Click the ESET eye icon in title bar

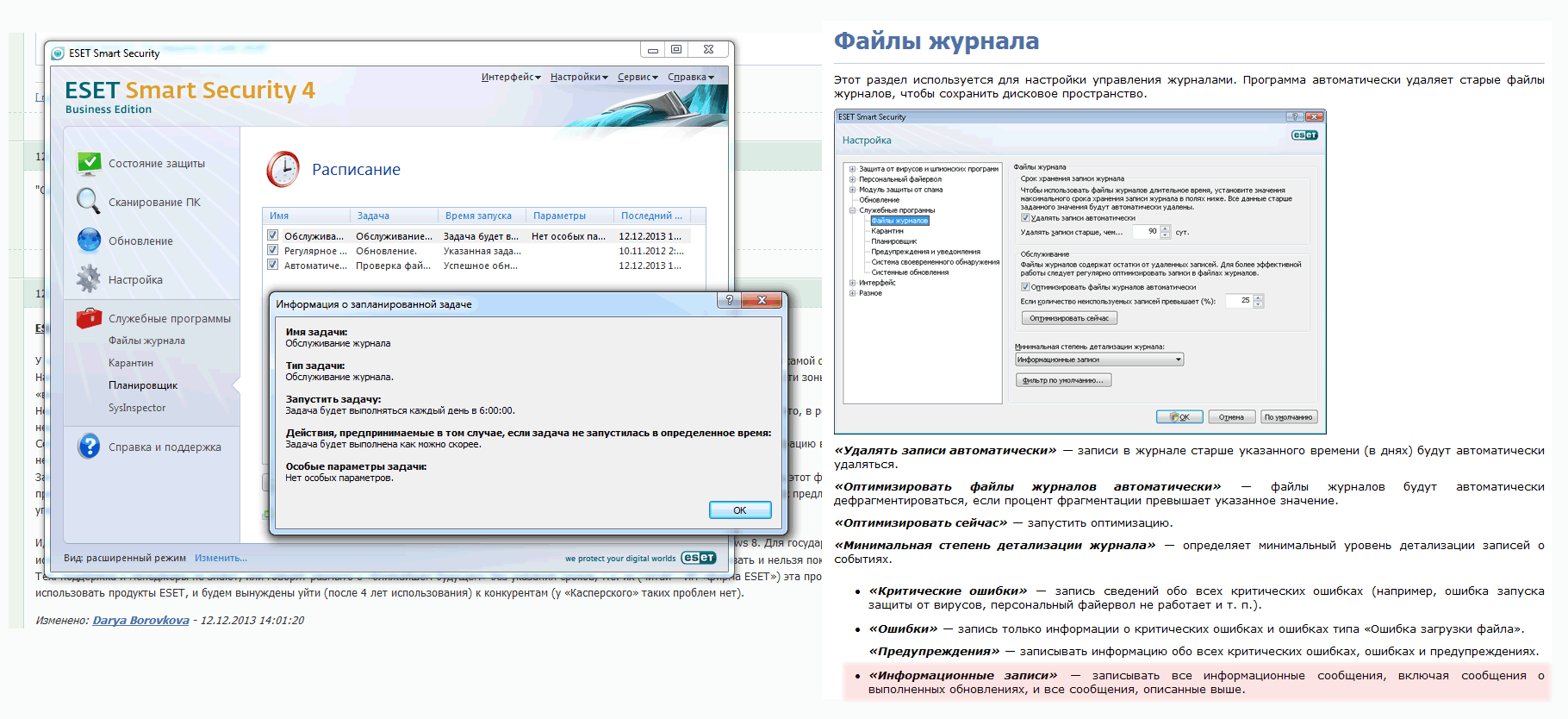coord(58,53)
